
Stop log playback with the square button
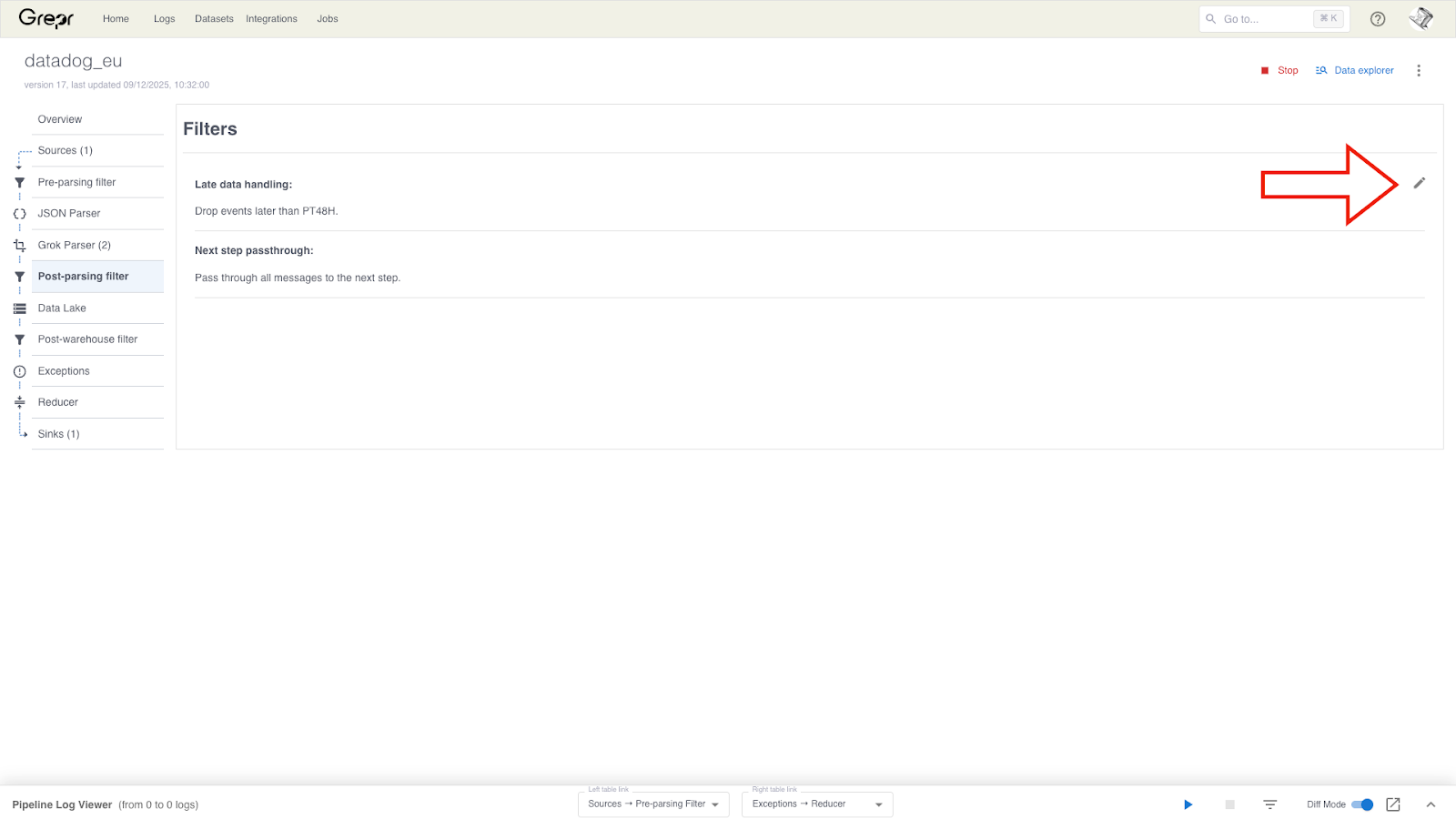pos(1231,804)
